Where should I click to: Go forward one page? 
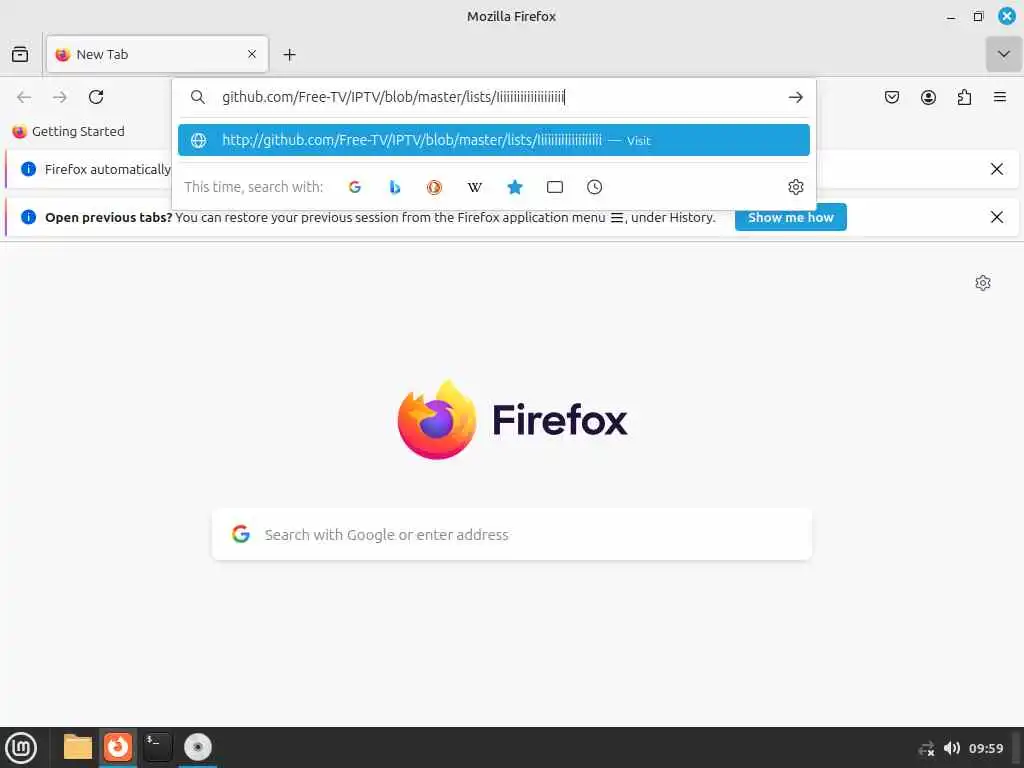point(60,97)
